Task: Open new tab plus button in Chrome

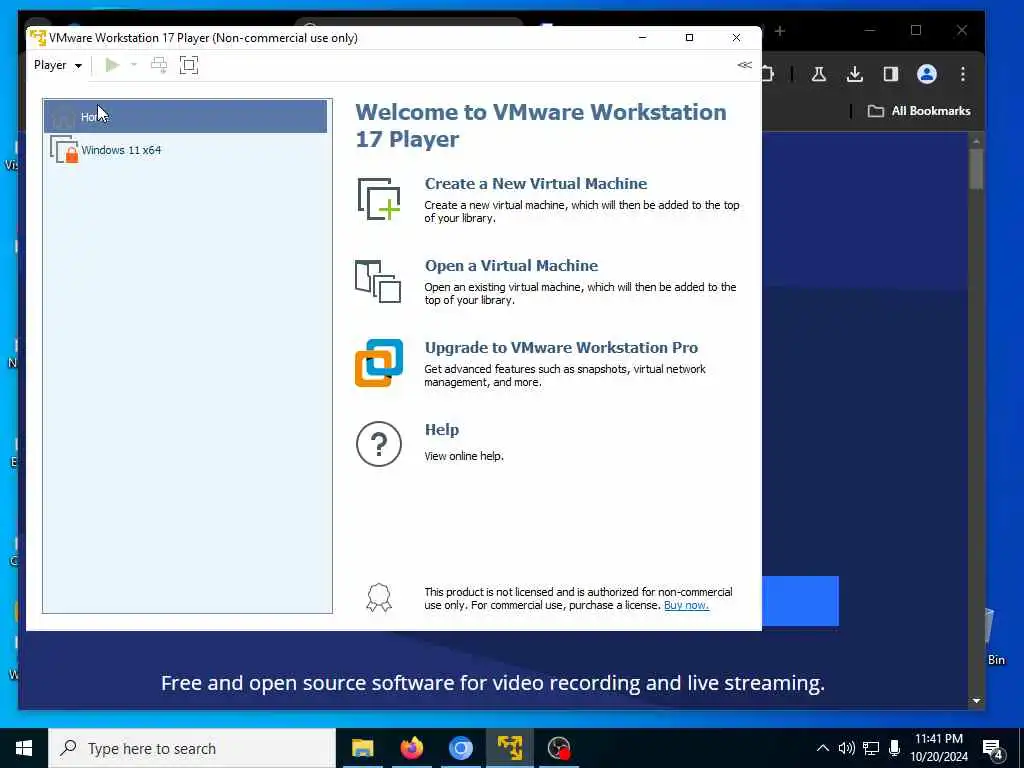Action: pyautogui.click(x=780, y=31)
